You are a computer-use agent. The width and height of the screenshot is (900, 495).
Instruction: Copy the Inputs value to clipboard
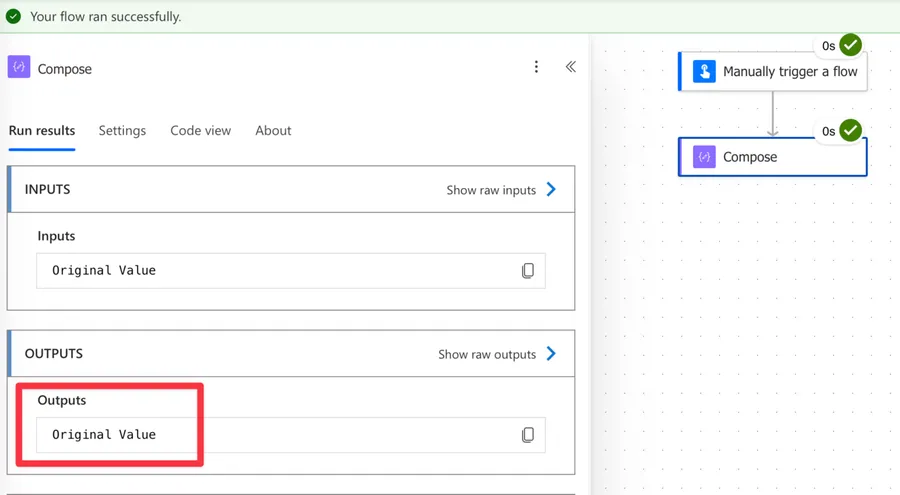click(x=528, y=271)
